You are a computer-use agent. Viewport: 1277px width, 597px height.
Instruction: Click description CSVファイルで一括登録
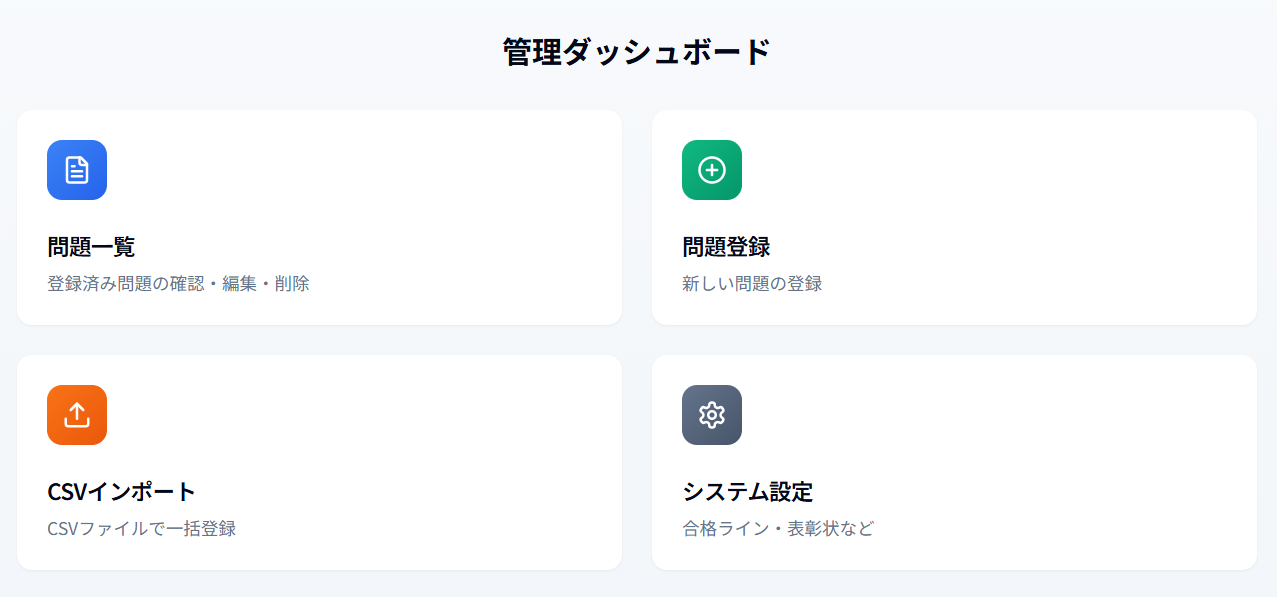141,529
